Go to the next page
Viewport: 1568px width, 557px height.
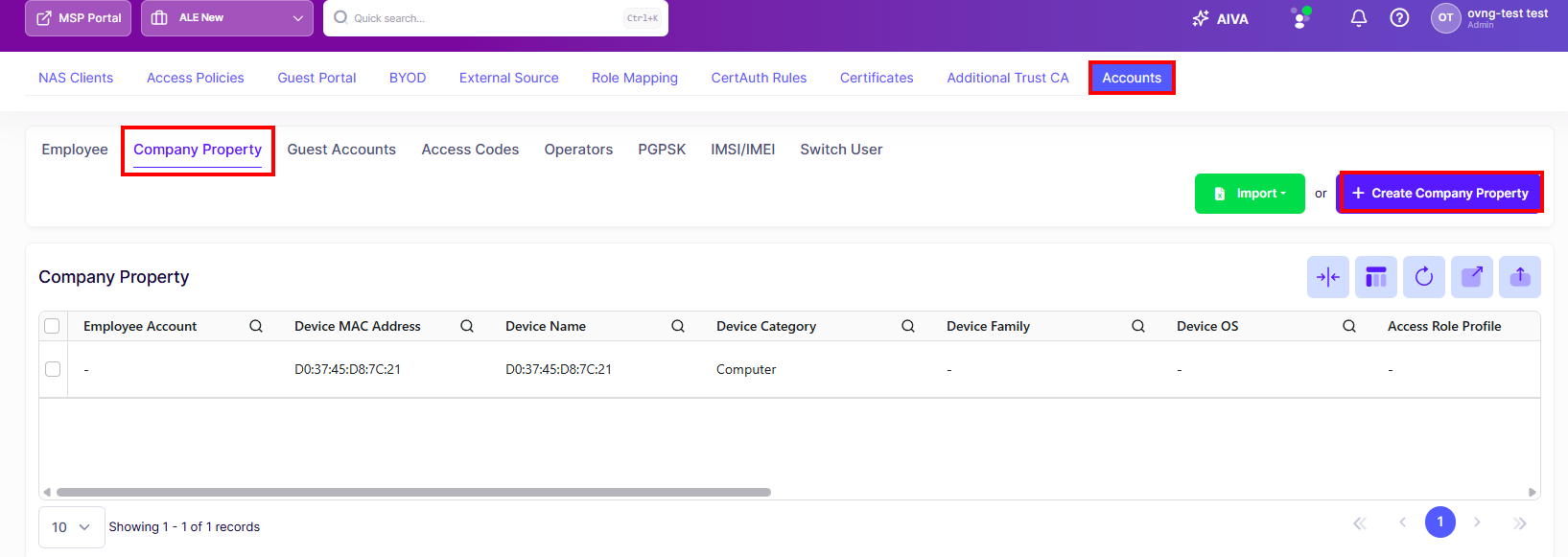[1477, 522]
